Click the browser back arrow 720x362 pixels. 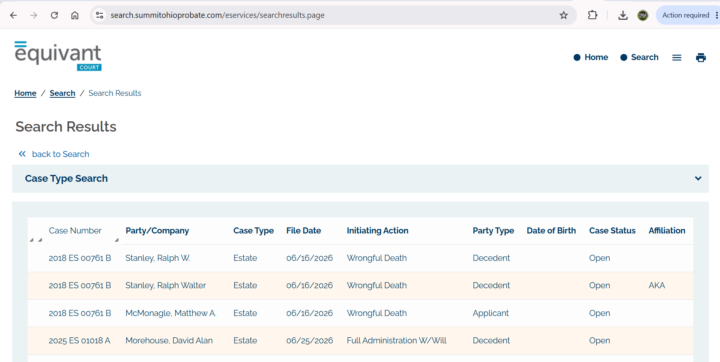tap(13, 15)
